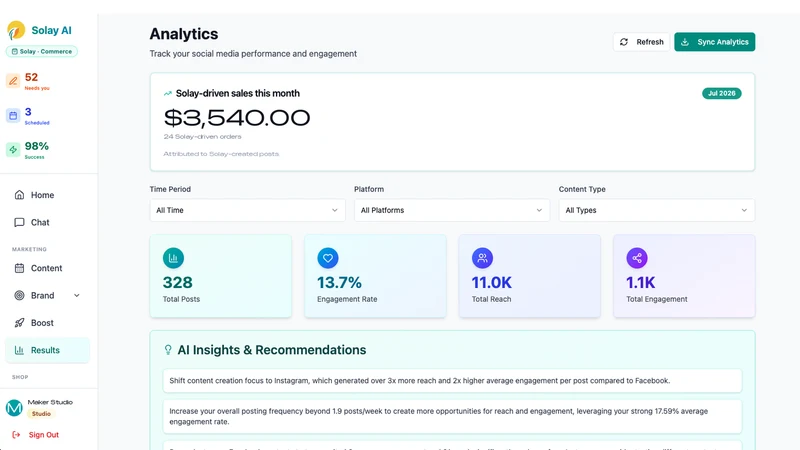Viewport: 800px width, 450px height.
Task: Open the Platform dropdown
Action: coord(452,210)
